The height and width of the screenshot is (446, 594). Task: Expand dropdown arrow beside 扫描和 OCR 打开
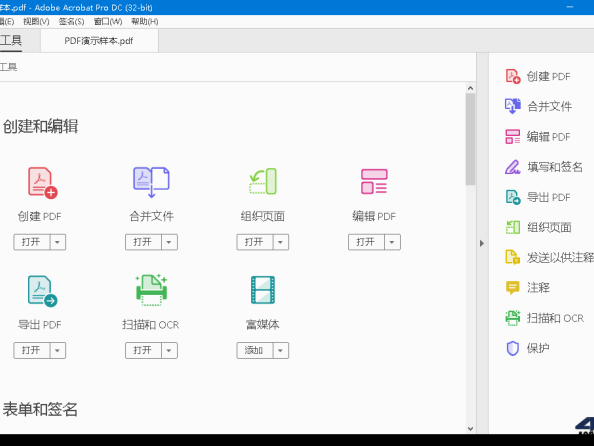(169, 351)
